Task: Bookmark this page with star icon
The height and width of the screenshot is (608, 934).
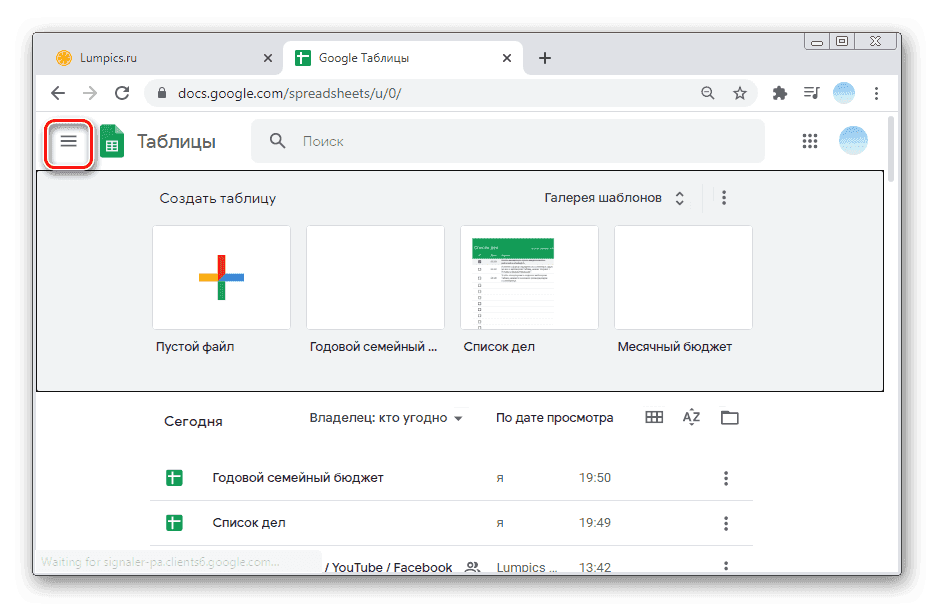Action: 740,93
